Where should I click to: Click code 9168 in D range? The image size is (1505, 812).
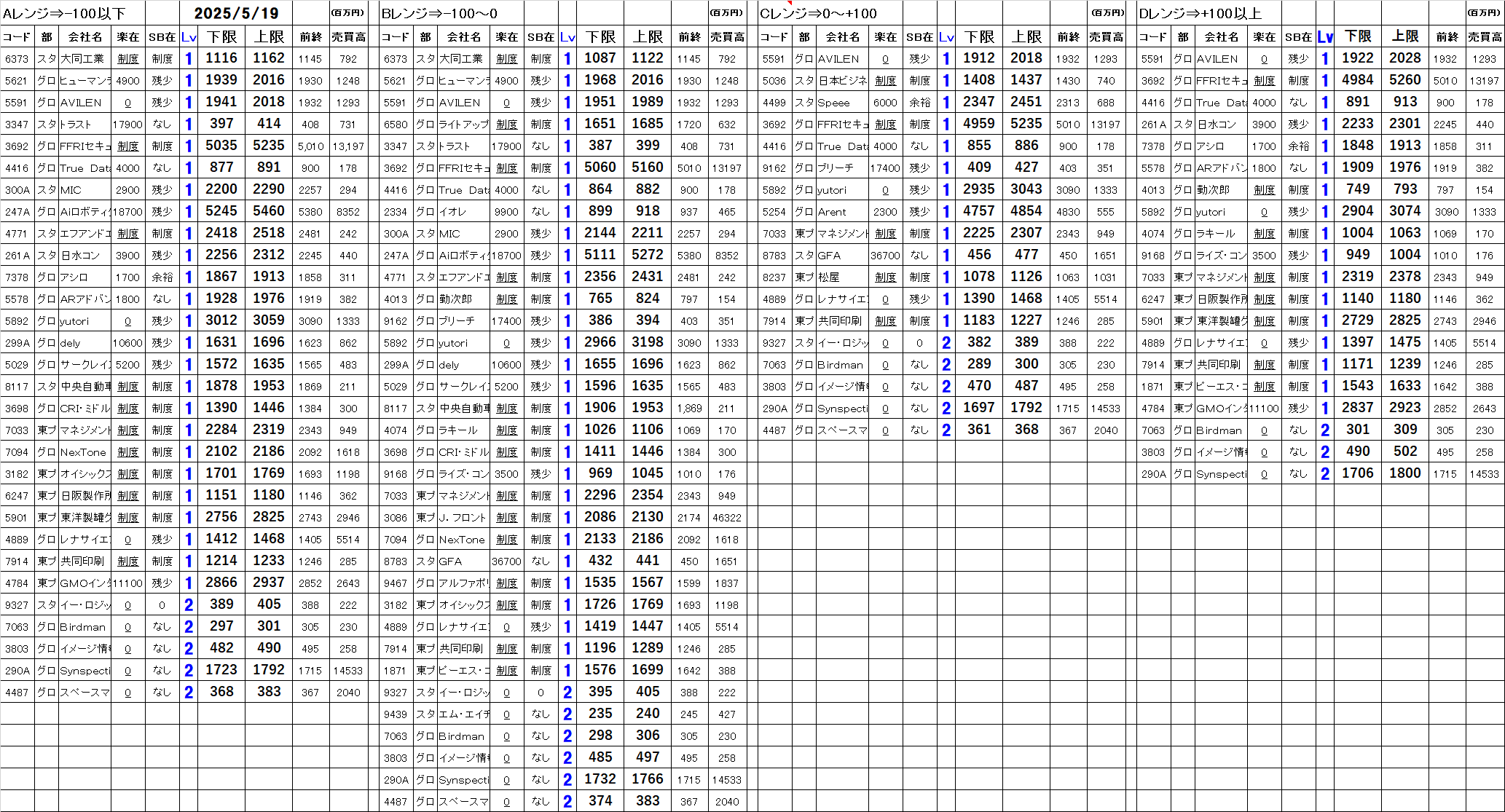1153,256
